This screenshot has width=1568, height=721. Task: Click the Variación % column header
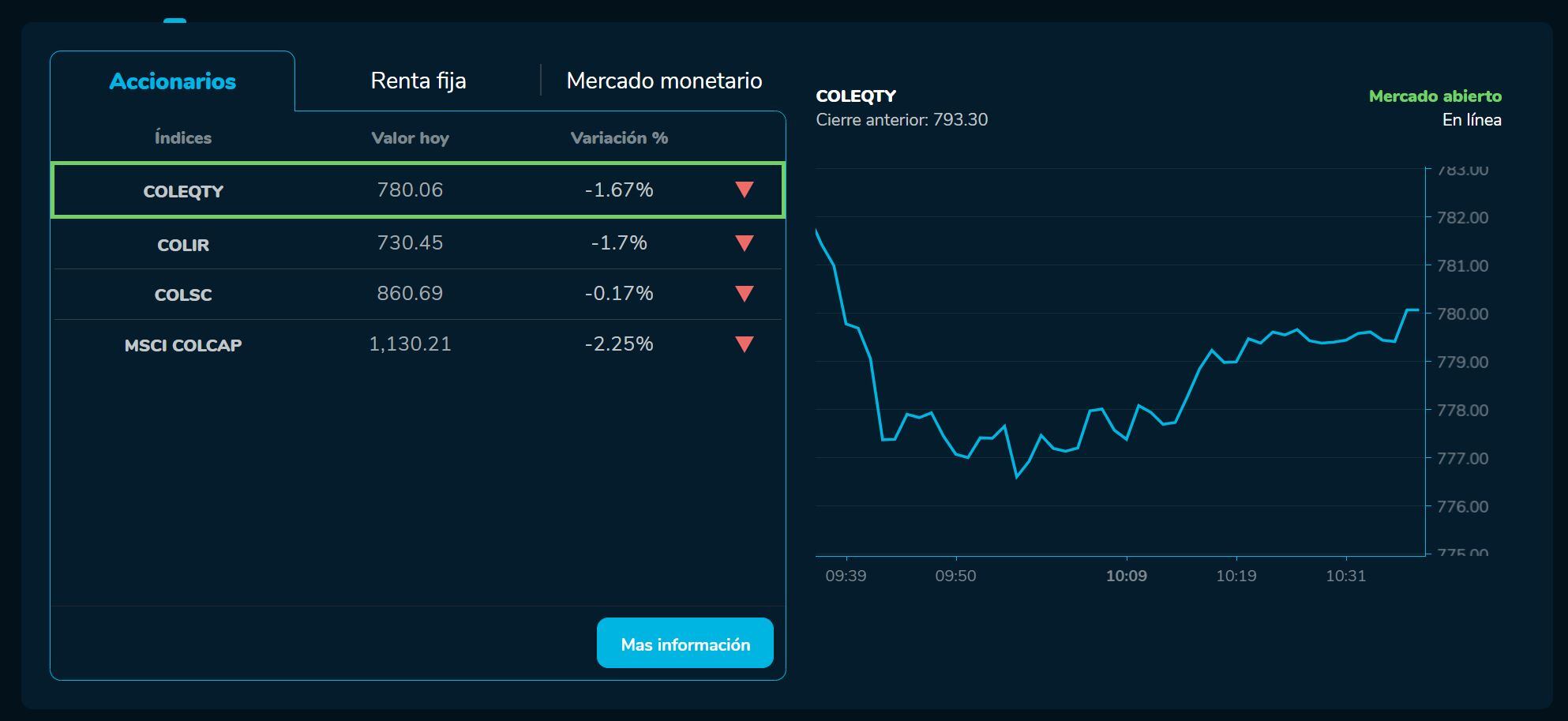point(618,137)
